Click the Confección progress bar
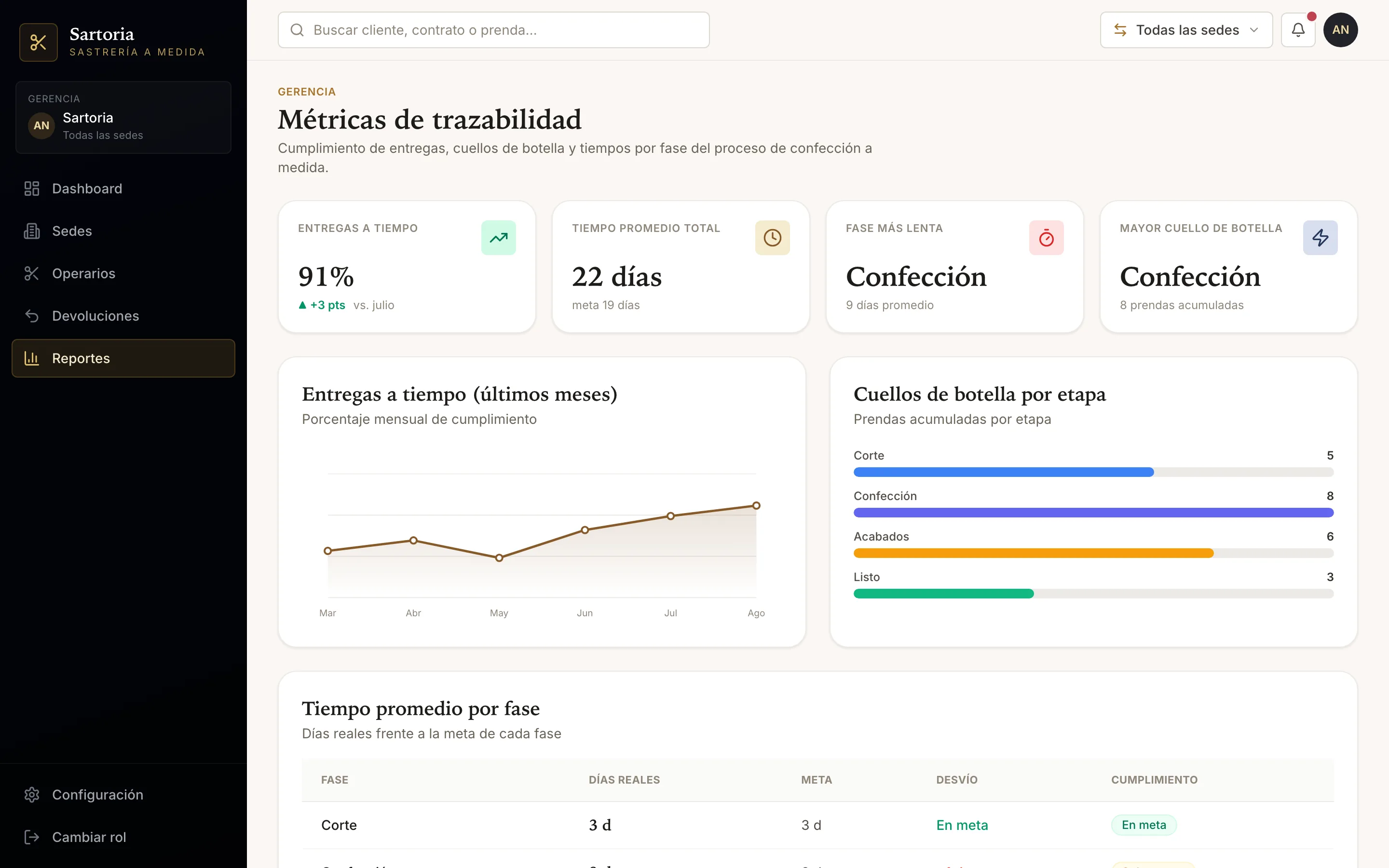Screen dimensions: 1389x868 point(1093,513)
